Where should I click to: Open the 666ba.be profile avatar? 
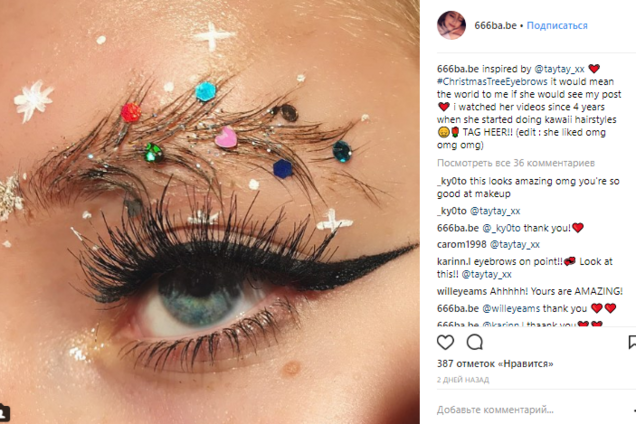click(x=451, y=25)
